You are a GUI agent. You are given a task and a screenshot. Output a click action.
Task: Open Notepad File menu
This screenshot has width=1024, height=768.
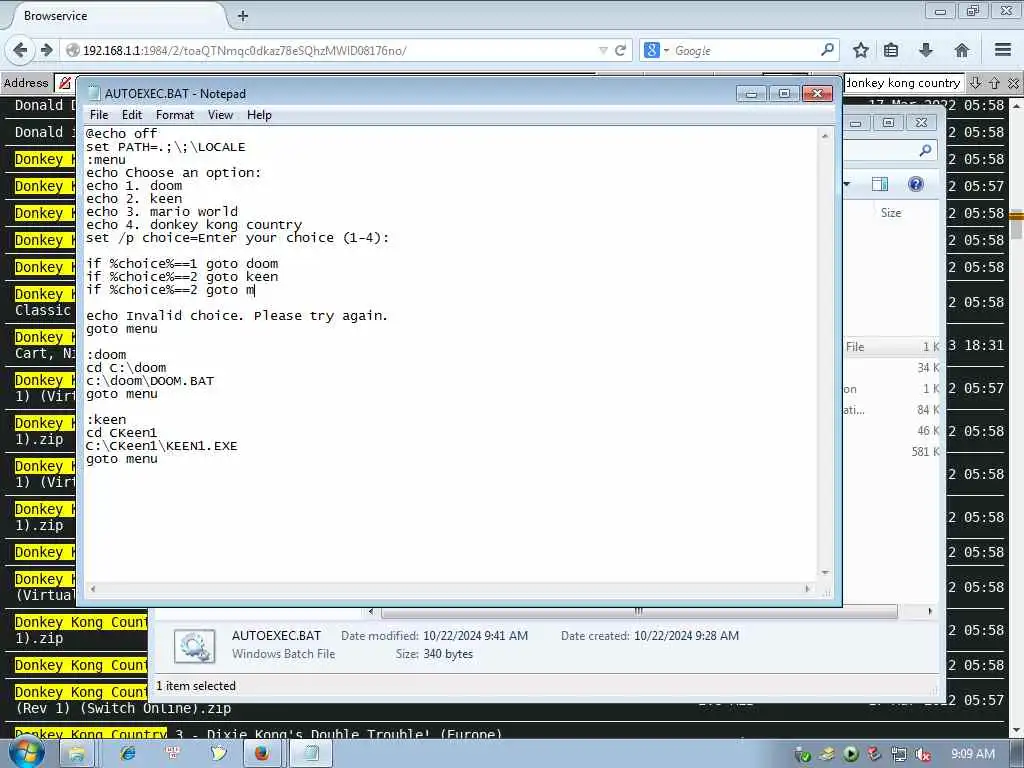tap(99, 115)
